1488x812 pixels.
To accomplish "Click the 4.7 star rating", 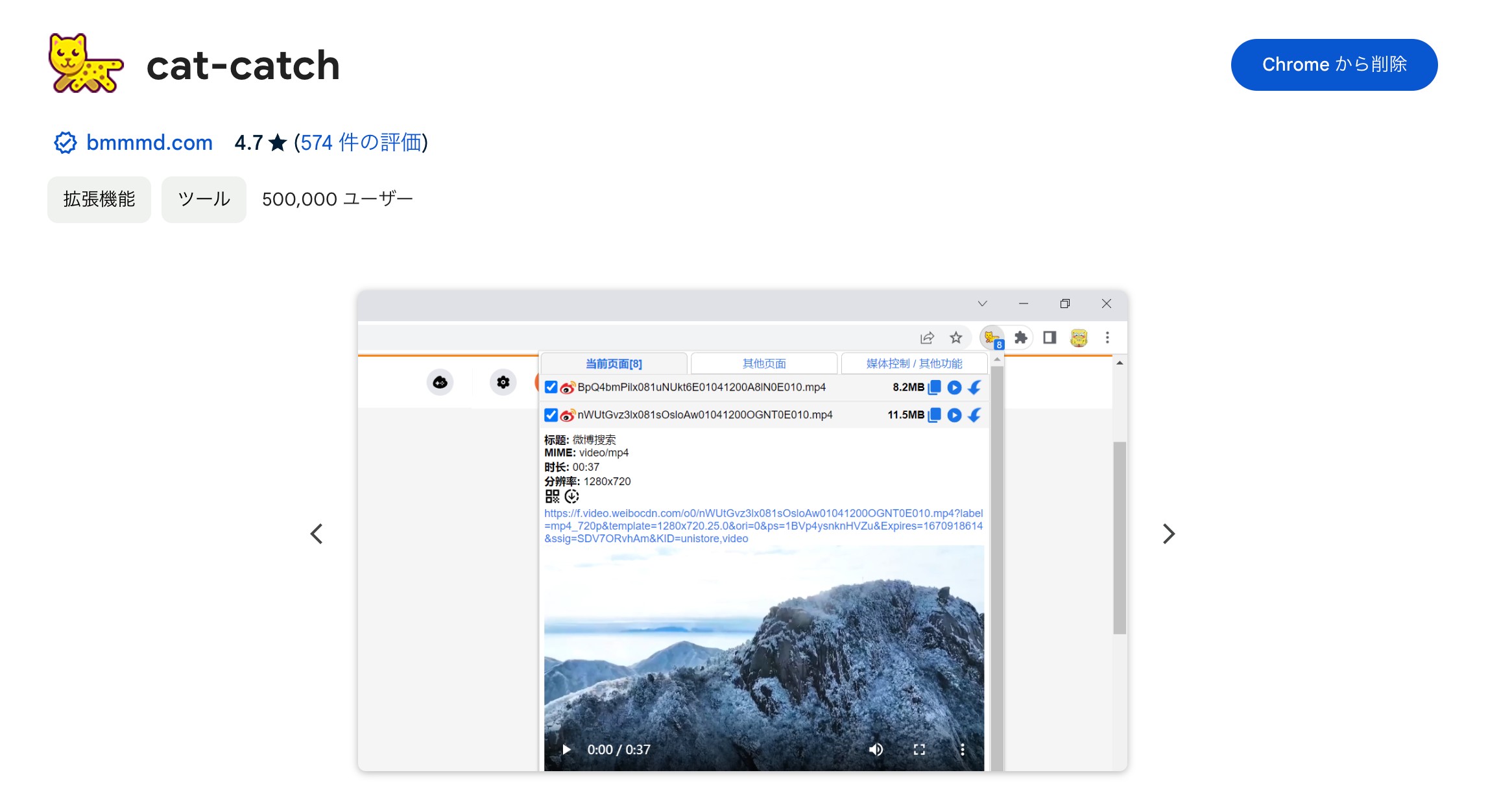I will [x=261, y=143].
